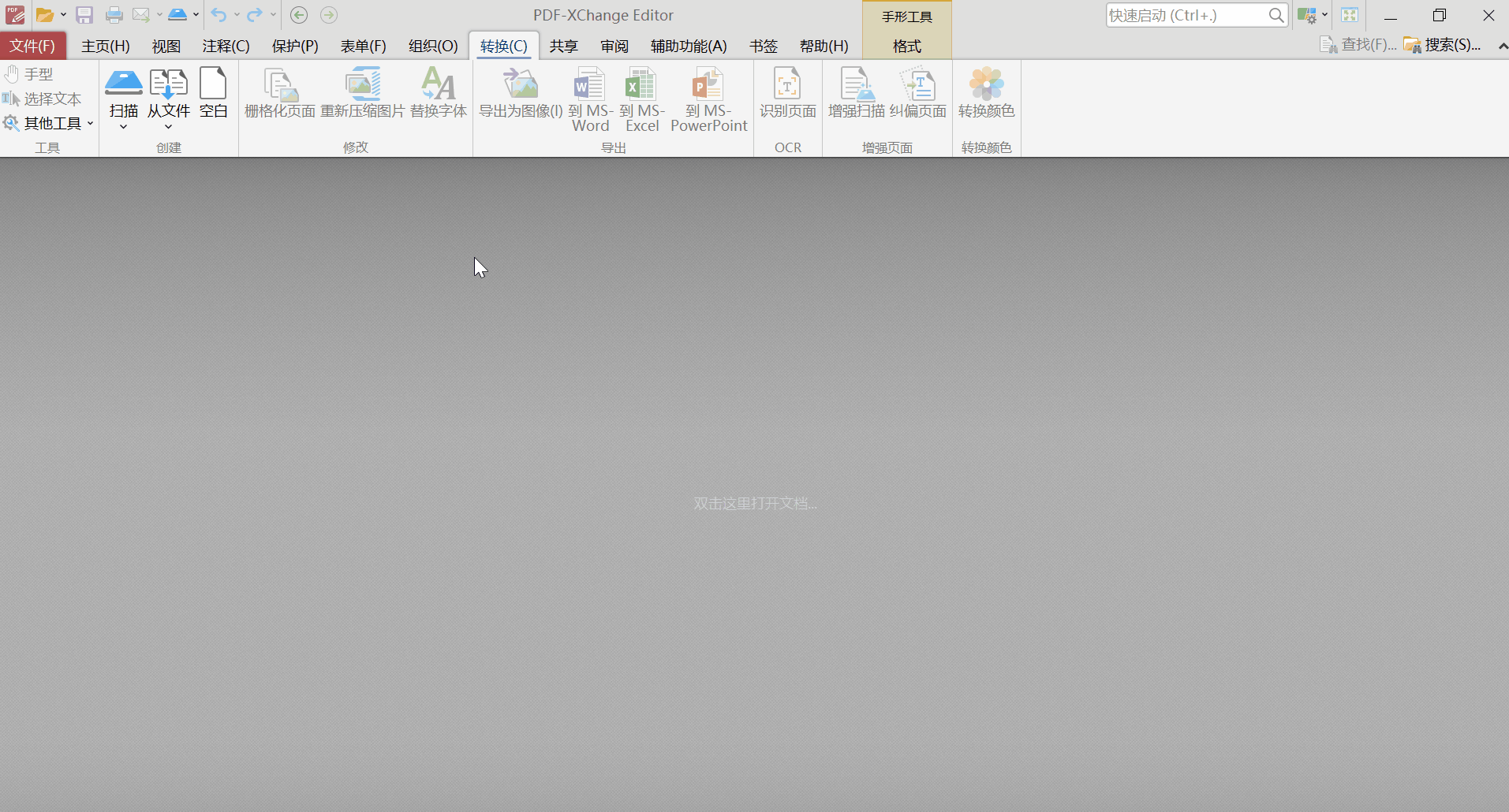Create a blank document with 空白

click(x=214, y=93)
